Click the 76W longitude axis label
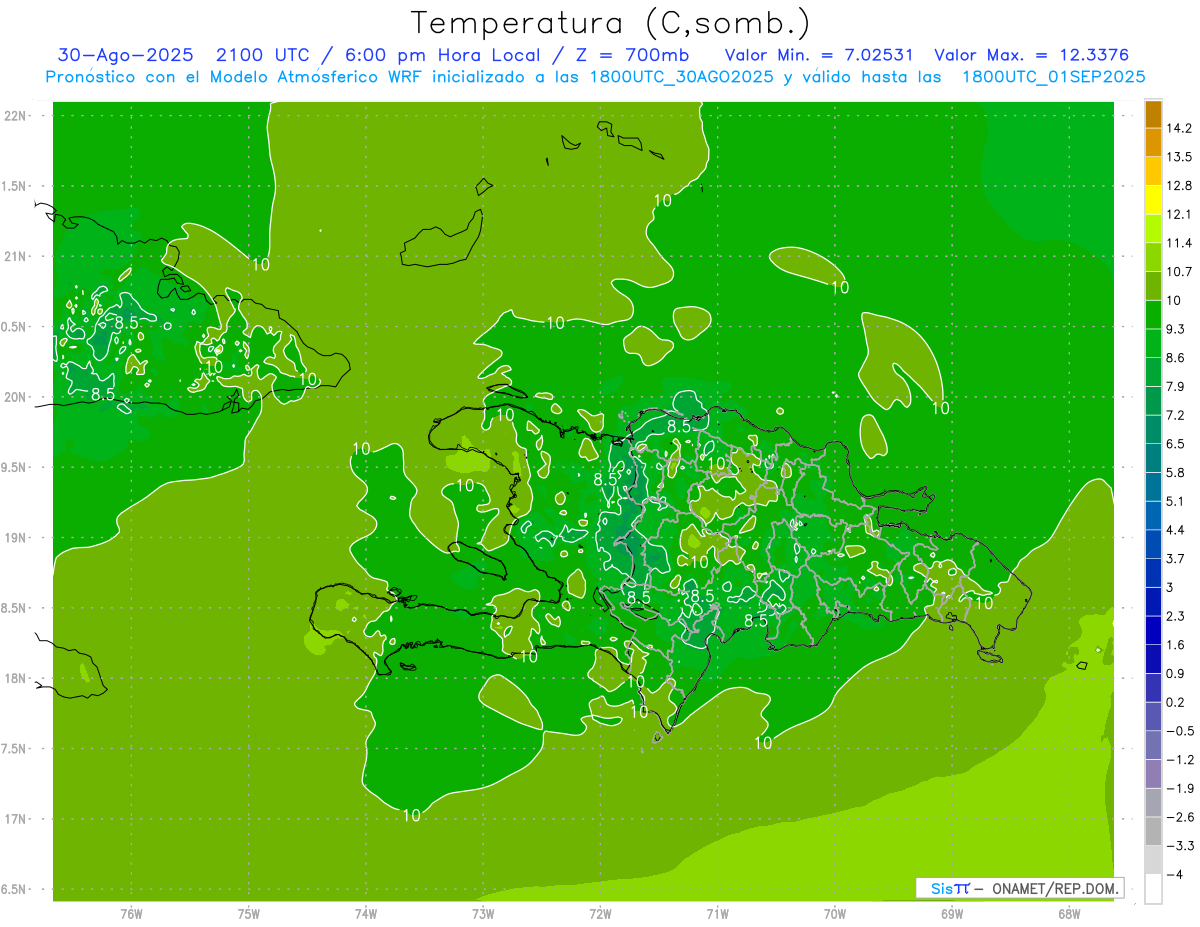Screen dimensions: 1200x927 pyautogui.click(x=131, y=913)
